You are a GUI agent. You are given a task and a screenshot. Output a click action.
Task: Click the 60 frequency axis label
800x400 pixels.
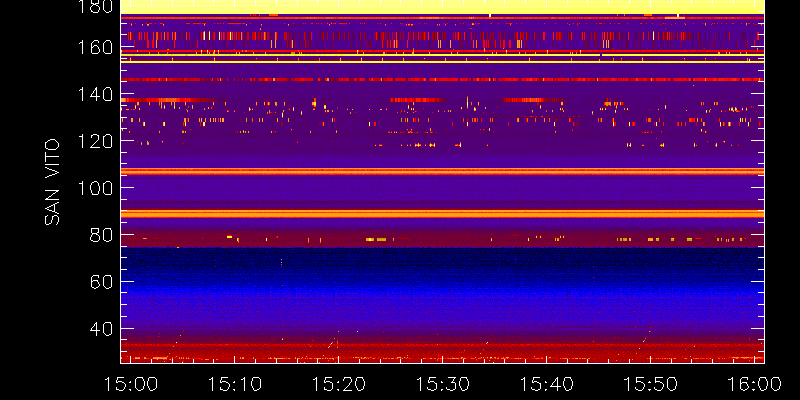click(x=101, y=282)
